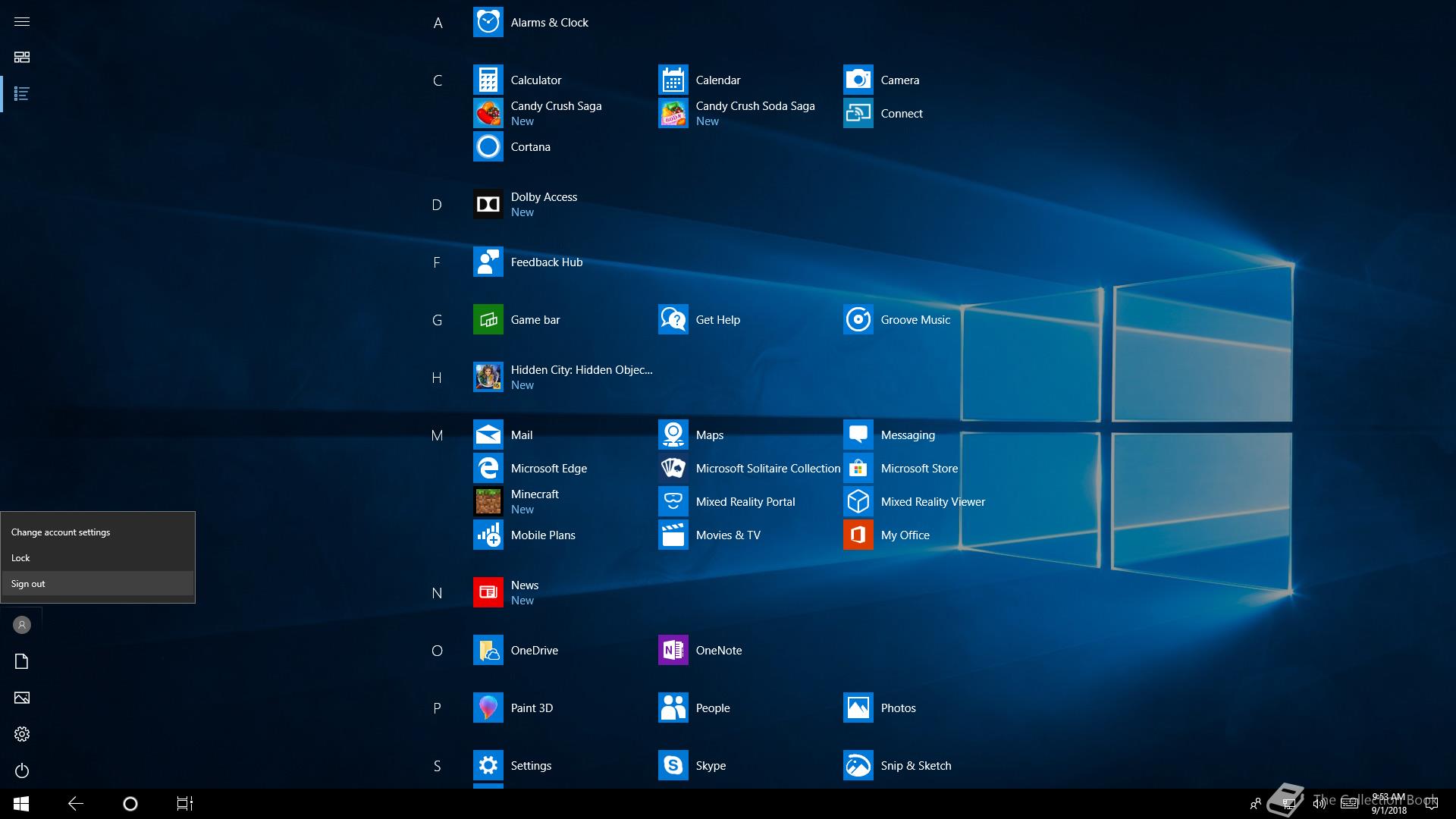Launch My Office app
Viewport: 1456px width, 819px height.
(x=858, y=535)
